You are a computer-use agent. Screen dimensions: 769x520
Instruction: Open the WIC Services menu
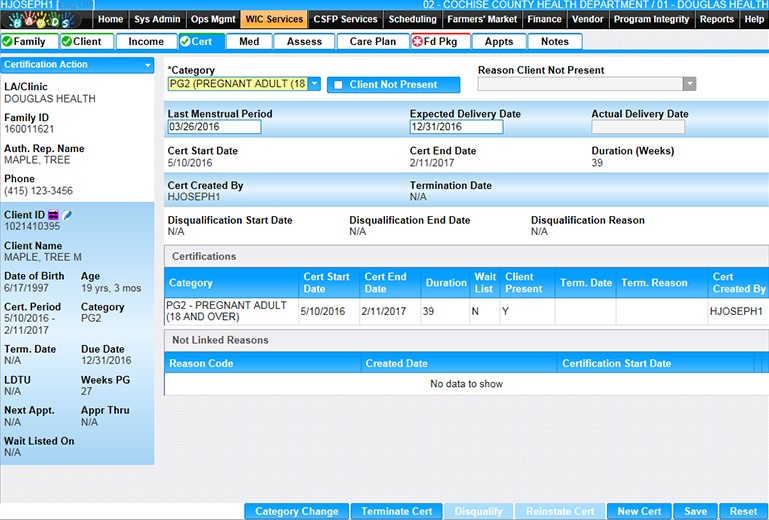coord(272,19)
